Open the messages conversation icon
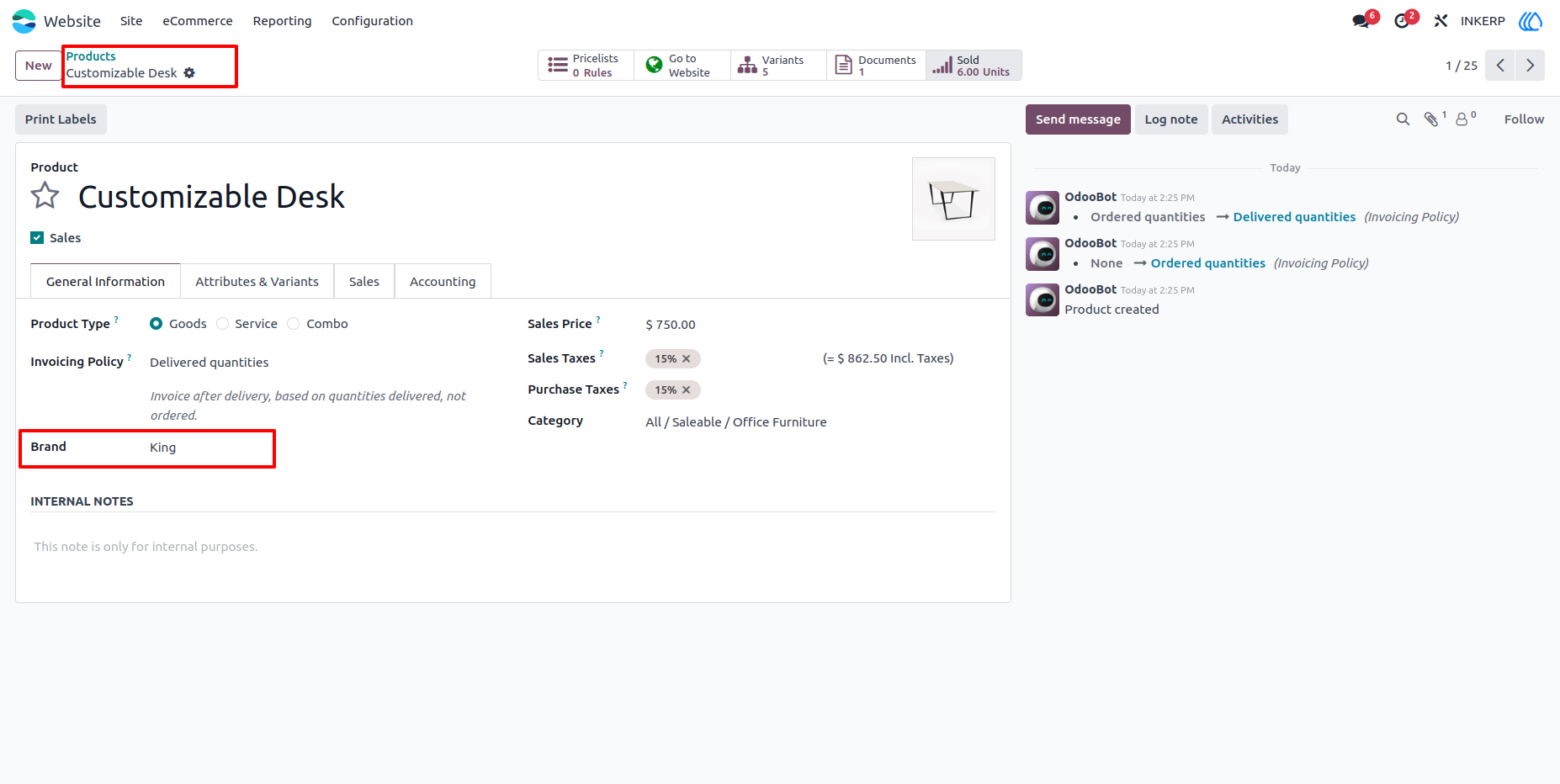Viewport: 1560px width, 784px height. click(1361, 21)
